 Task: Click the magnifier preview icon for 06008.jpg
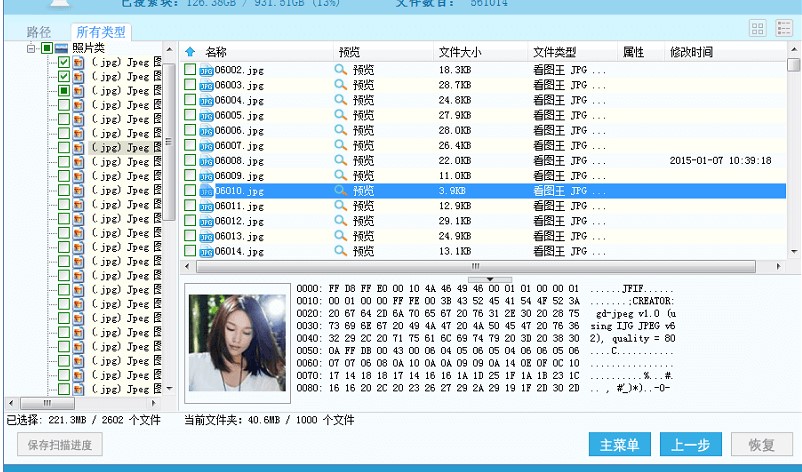point(341,161)
